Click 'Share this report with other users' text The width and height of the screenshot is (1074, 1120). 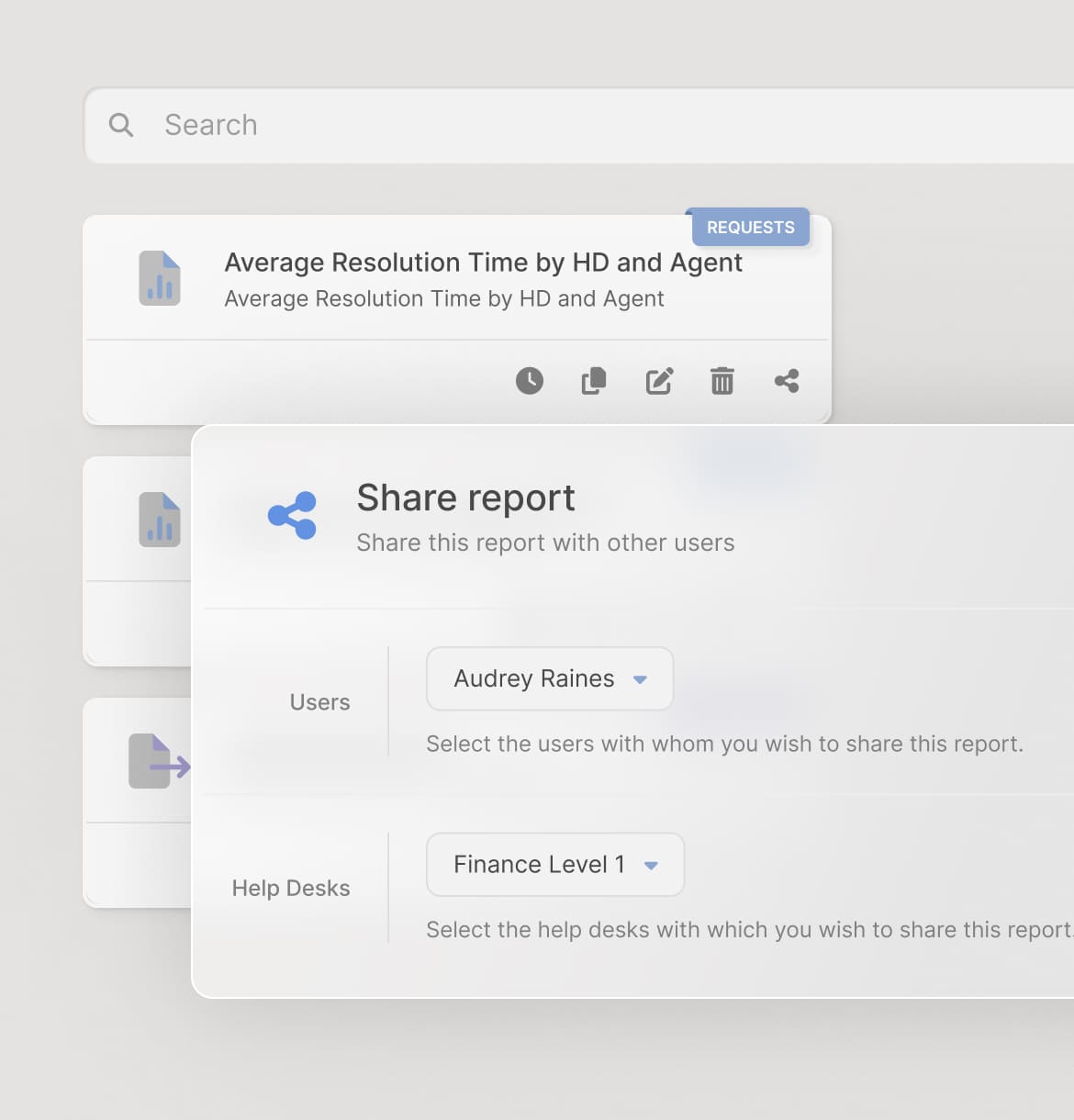(x=545, y=543)
